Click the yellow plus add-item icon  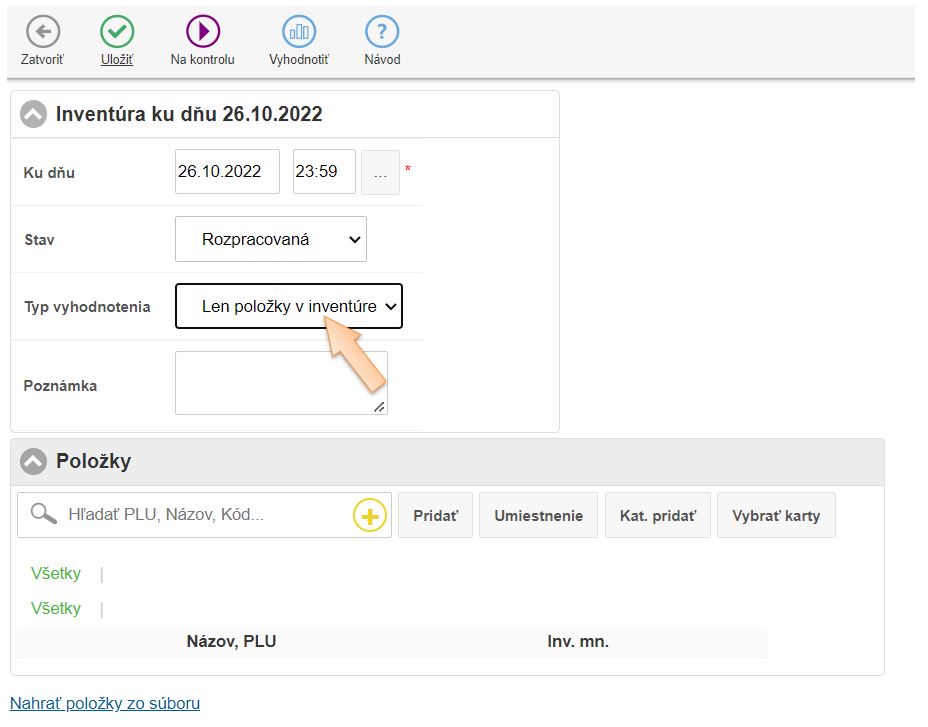pyautogui.click(x=370, y=516)
